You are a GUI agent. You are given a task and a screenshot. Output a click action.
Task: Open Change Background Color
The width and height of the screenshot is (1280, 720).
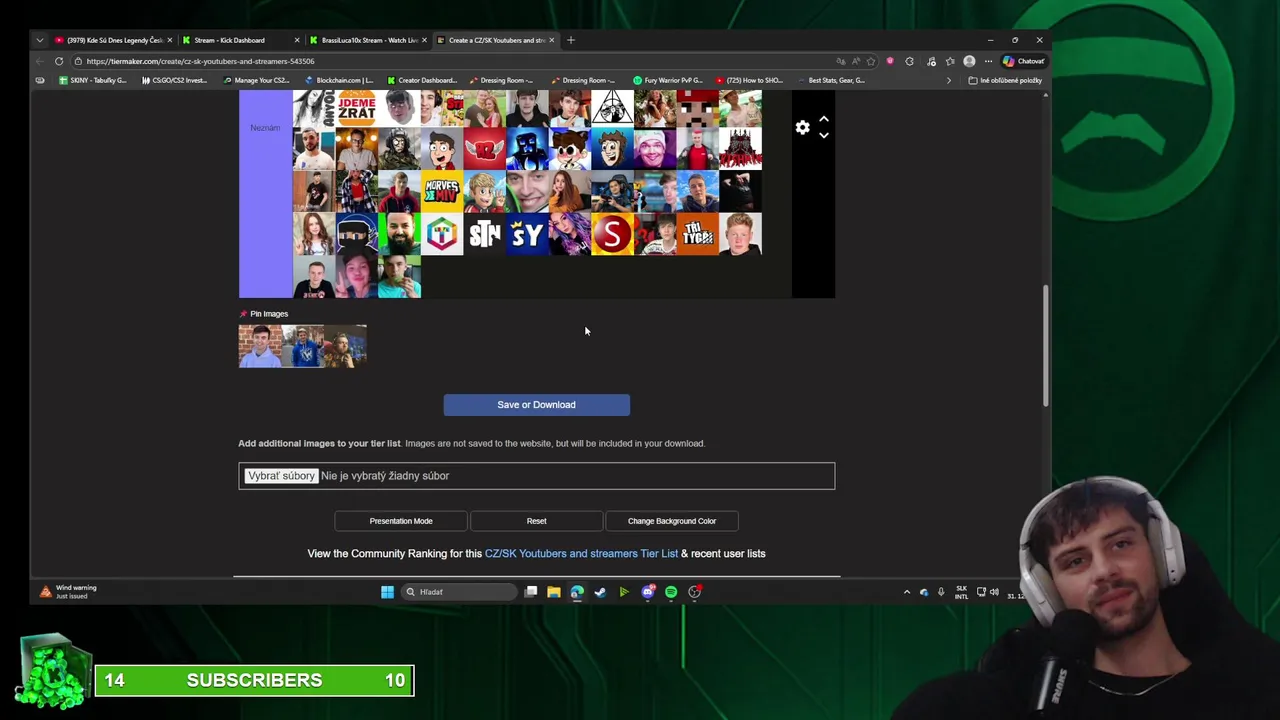pyautogui.click(x=672, y=521)
